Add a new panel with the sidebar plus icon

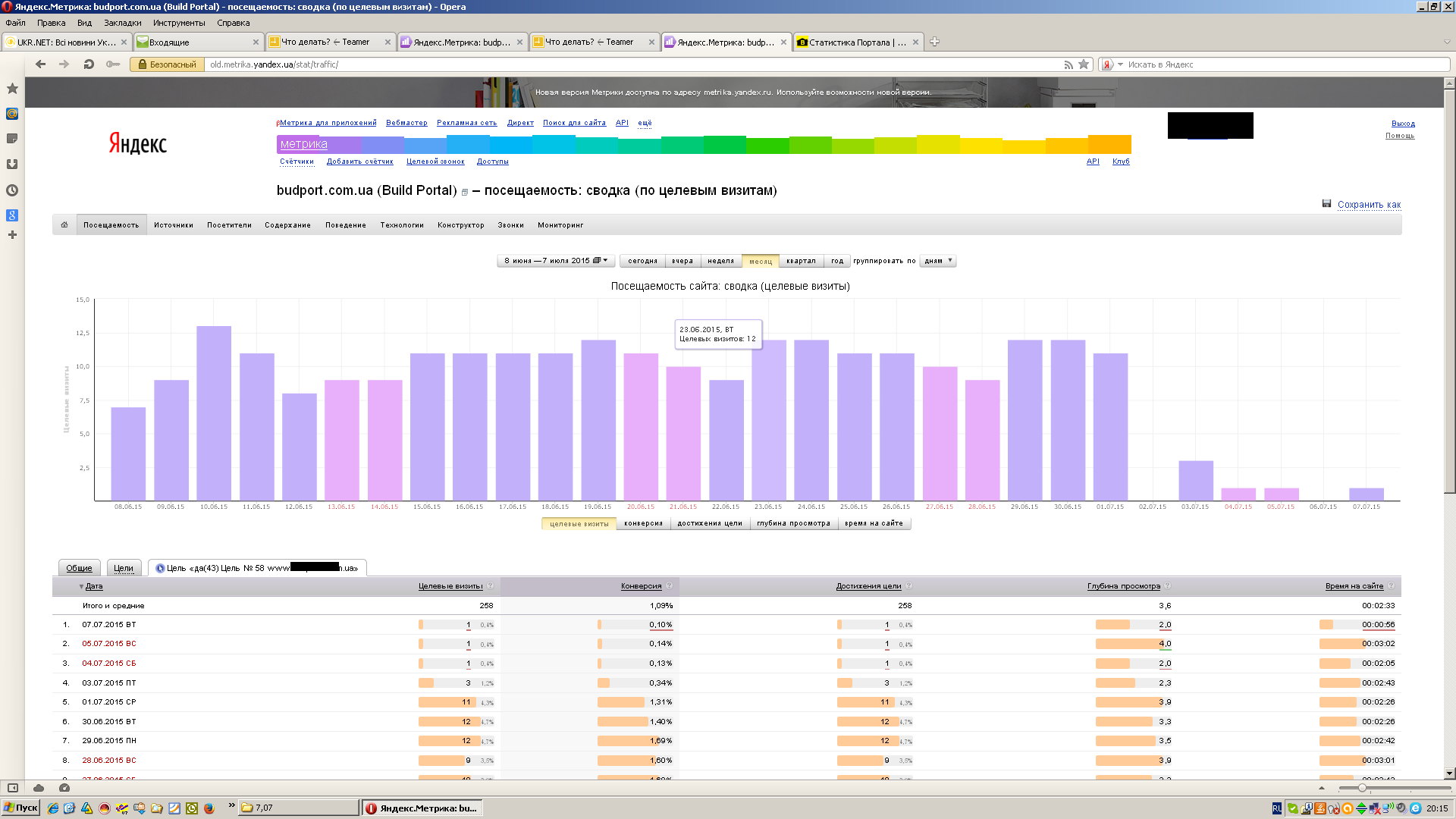click(12, 235)
